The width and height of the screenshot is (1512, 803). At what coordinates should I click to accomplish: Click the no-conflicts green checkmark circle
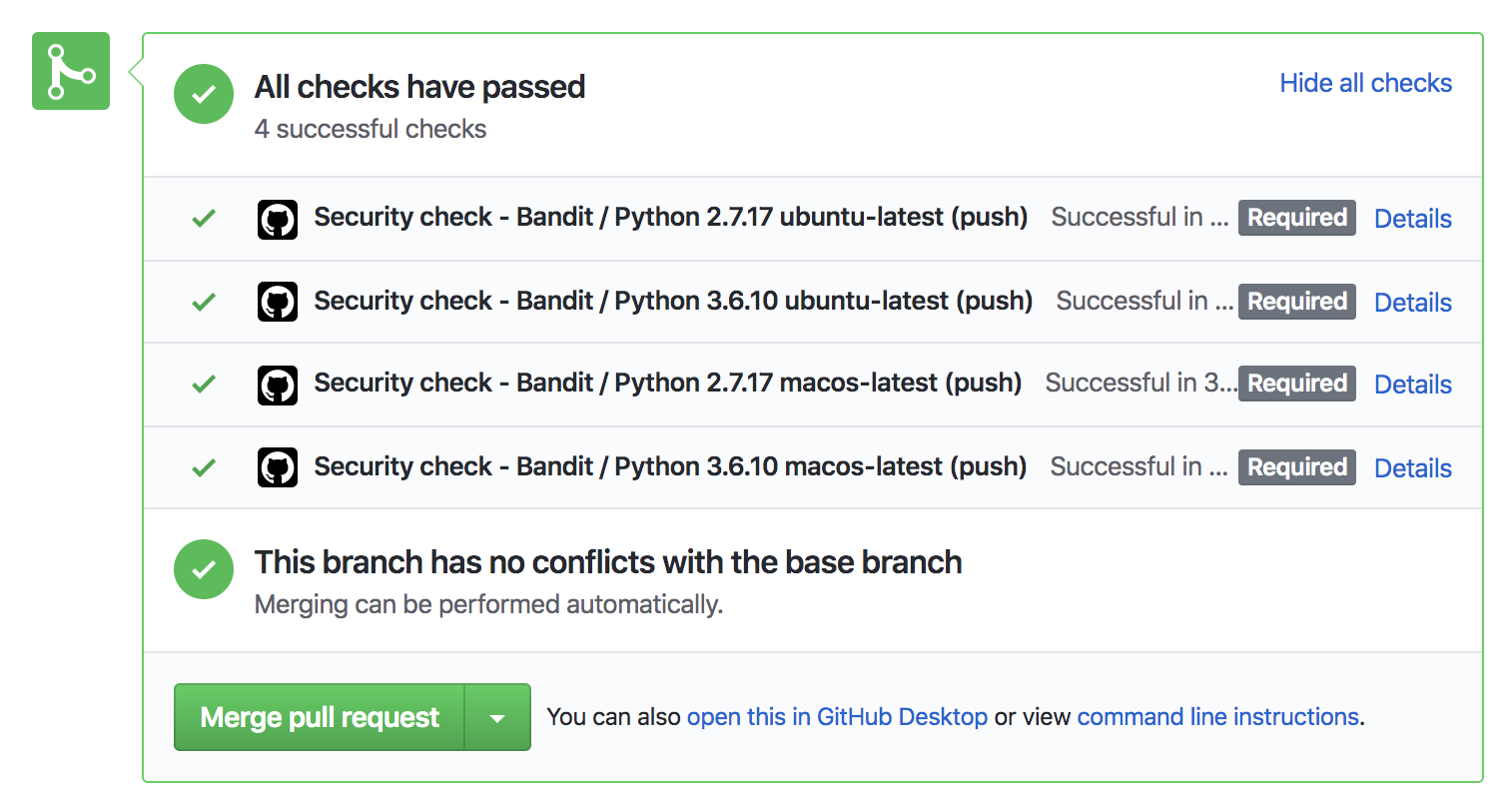[x=204, y=569]
